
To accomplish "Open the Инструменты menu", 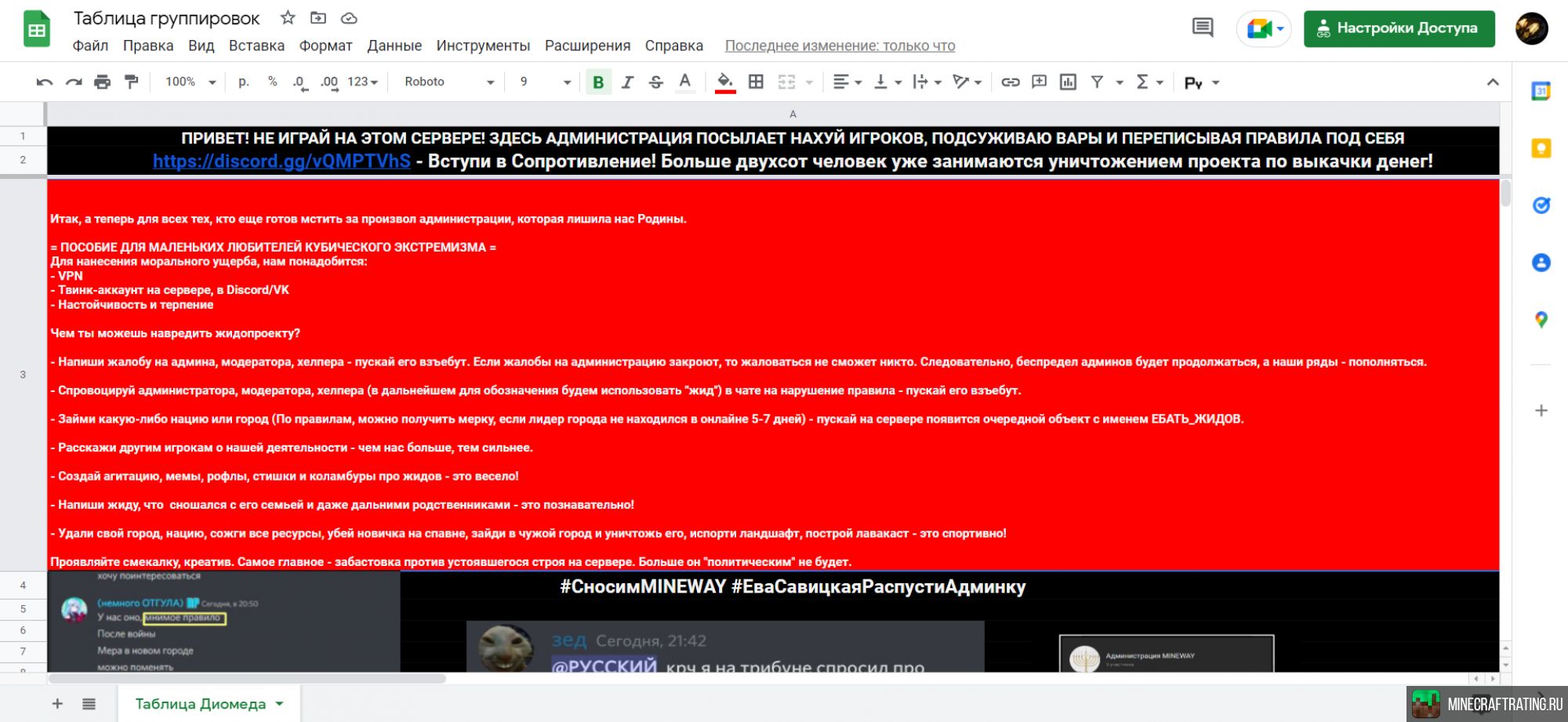I will [x=483, y=45].
